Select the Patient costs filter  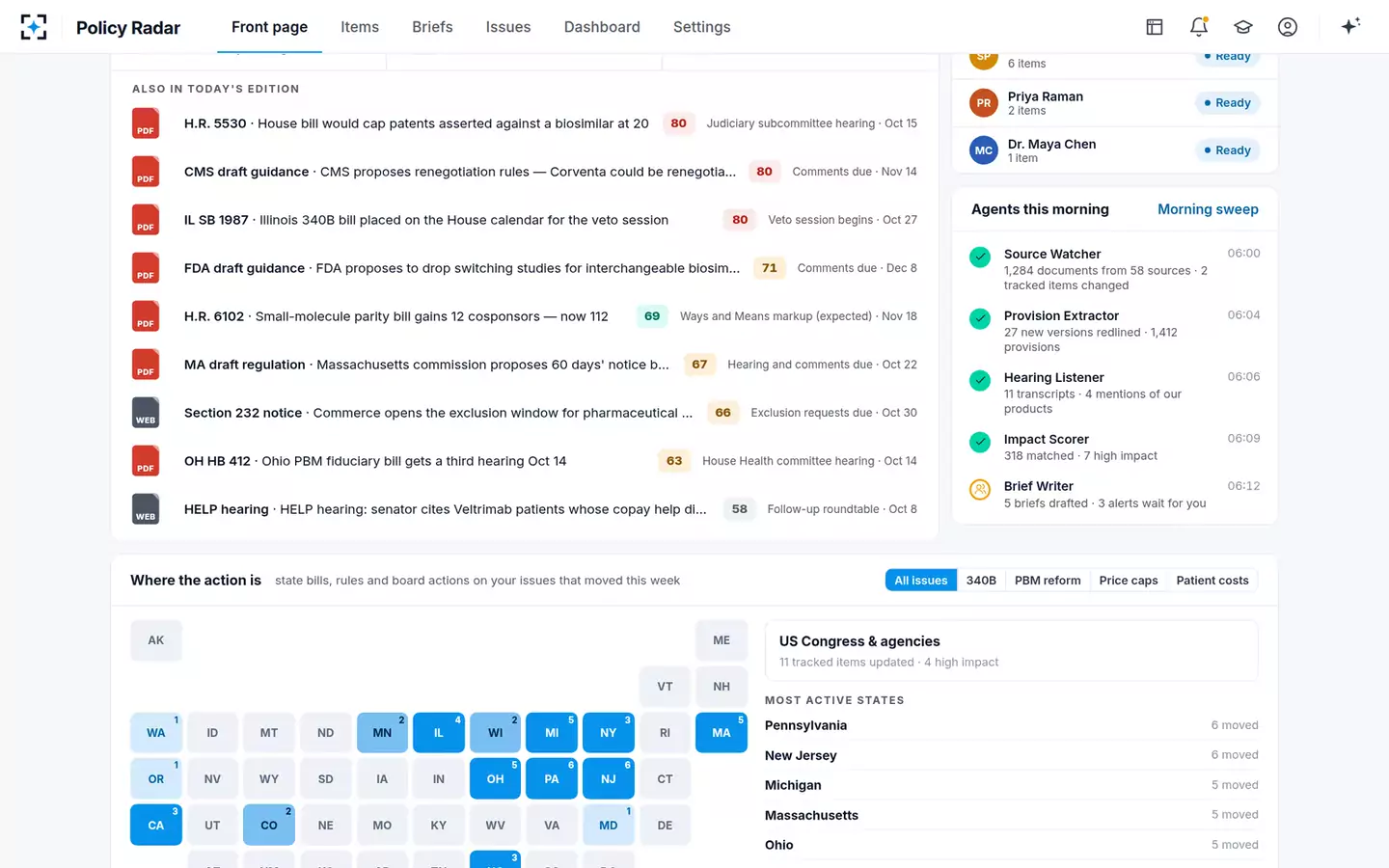click(x=1212, y=580)
